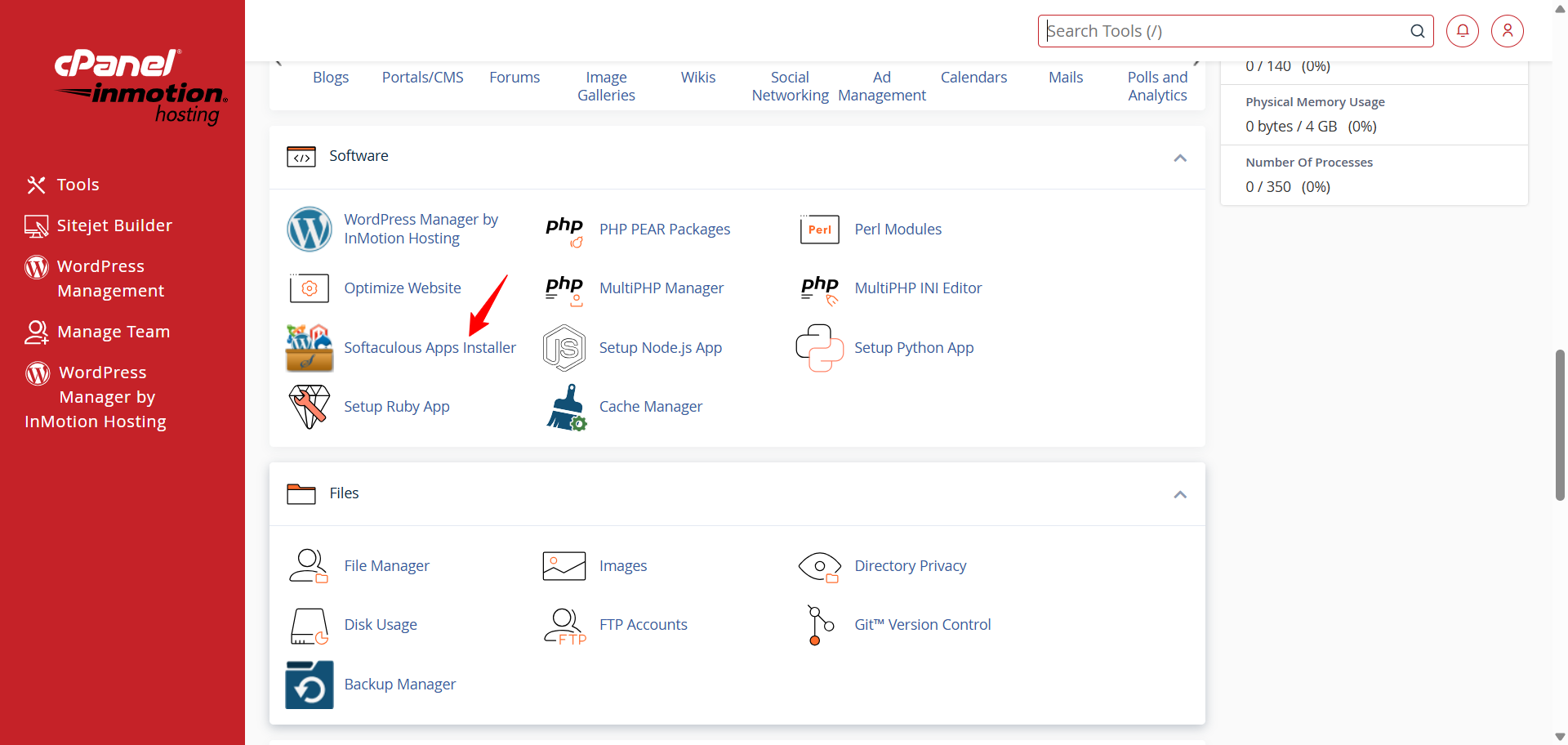Open Sitejet Builder in the sidebar
The height and width of the screenshot is (745, 1568).
pos(99,225)
